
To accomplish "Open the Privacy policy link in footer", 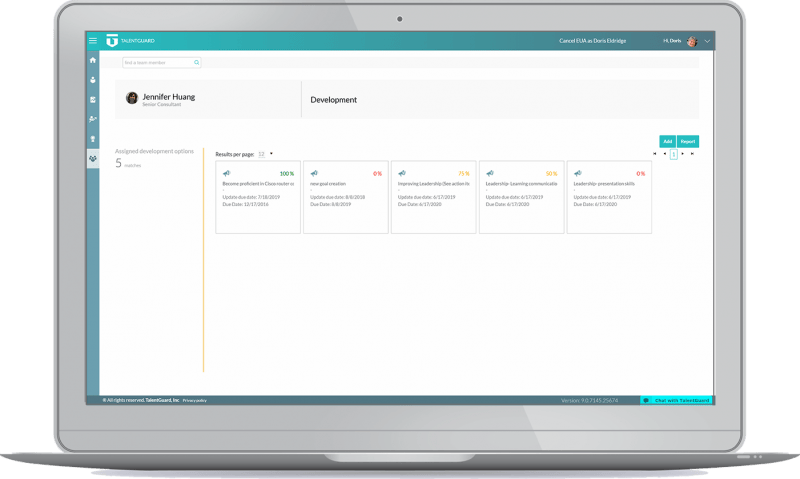I will [x=194, y=400].
